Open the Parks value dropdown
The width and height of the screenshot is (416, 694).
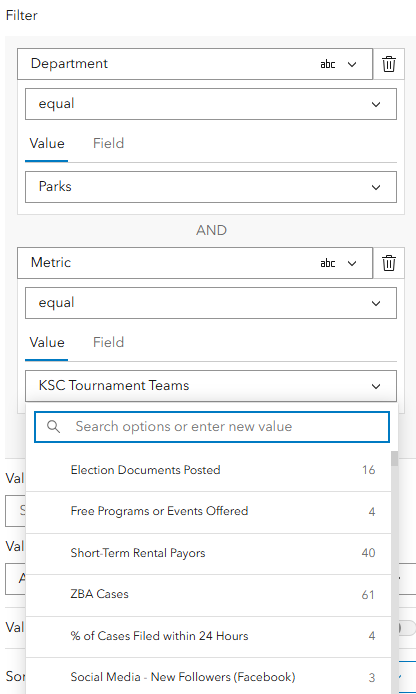coord(211,187)
